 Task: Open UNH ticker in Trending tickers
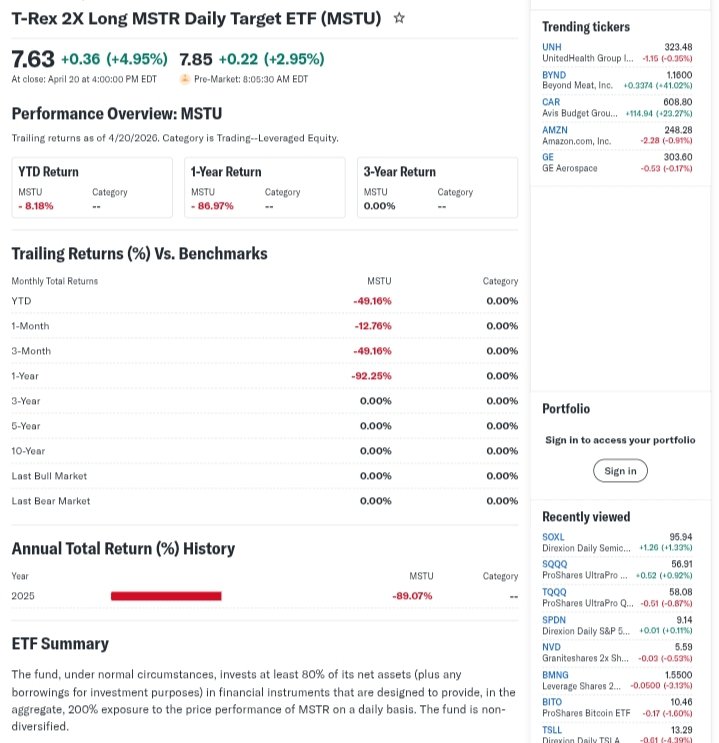pos(552,47)
